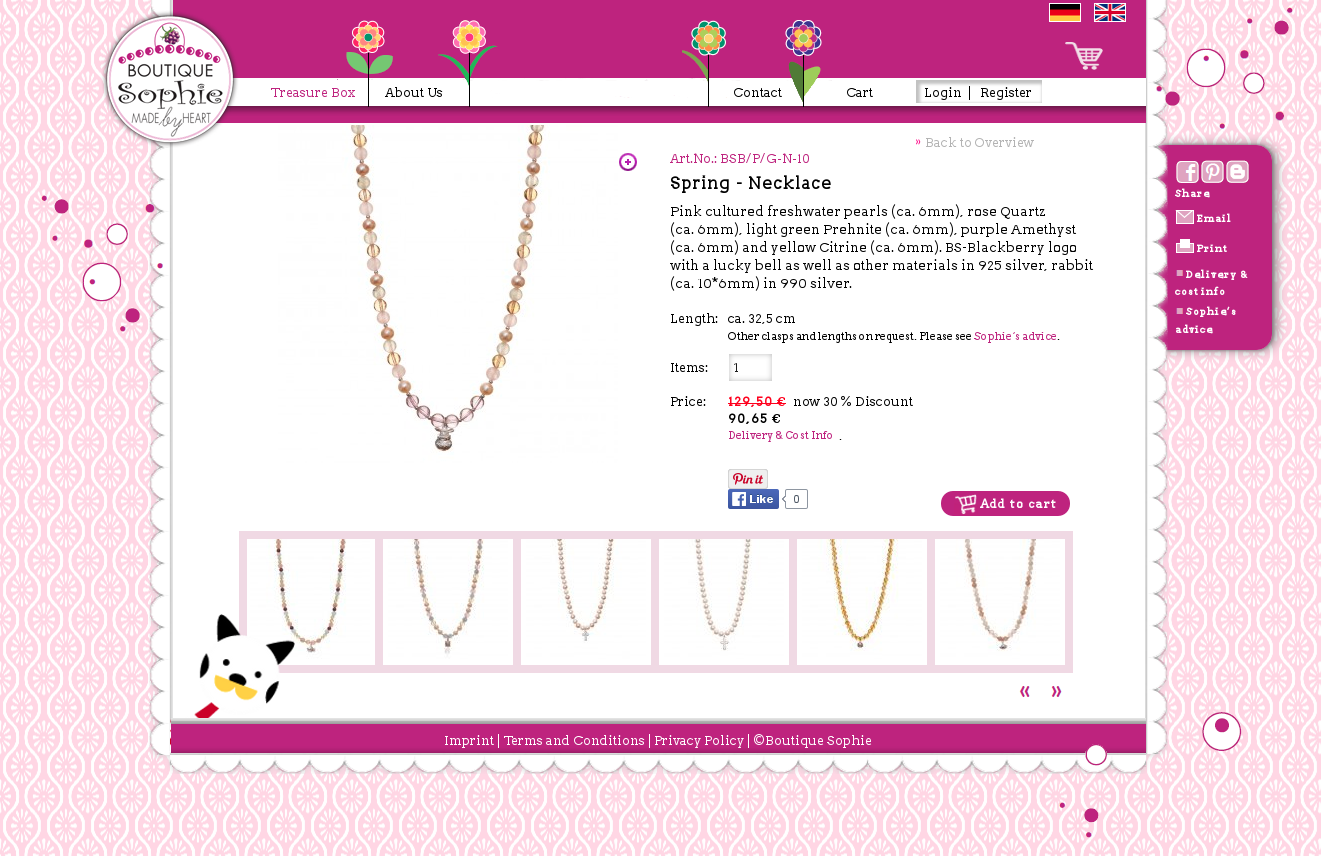
Task: Share on Pinterest from the side panel
Action: pyautogui.click(x=1212, y=172)
